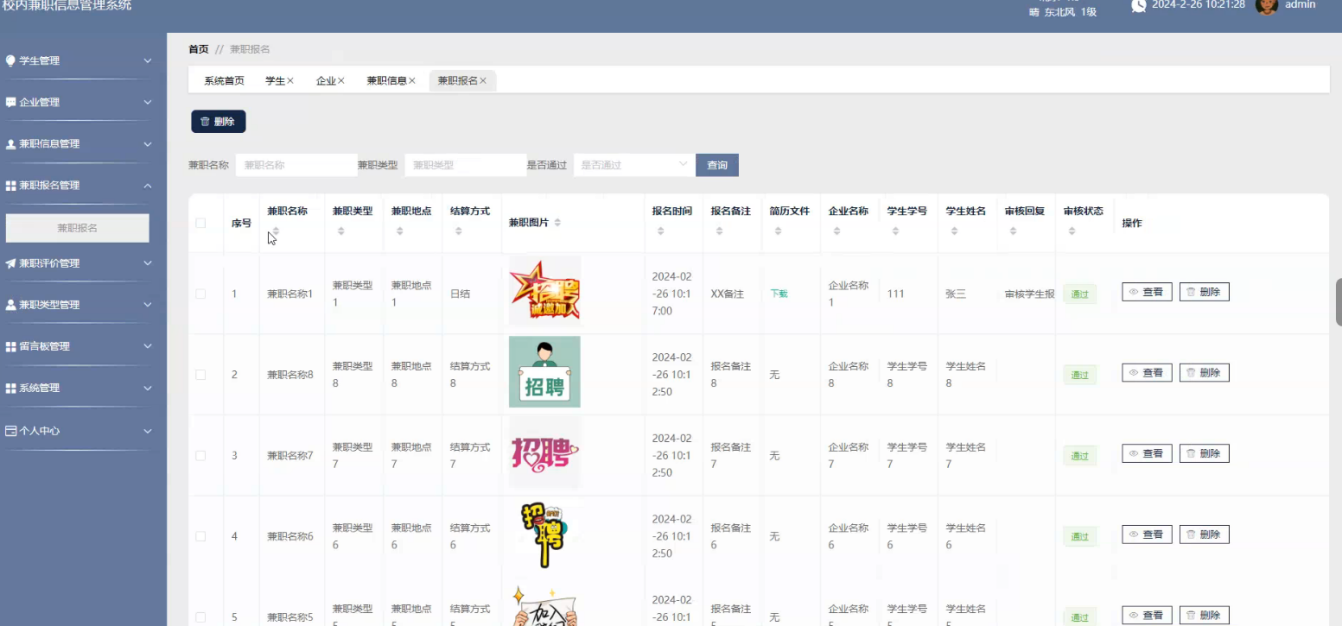
Task: Switch to the 企业 tab
Action: pyautogui.click(x=326, y=81)
